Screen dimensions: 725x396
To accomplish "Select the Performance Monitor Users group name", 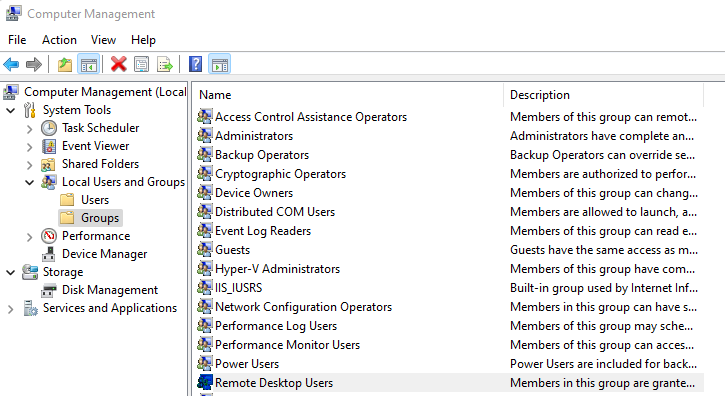I will (287, 345).
